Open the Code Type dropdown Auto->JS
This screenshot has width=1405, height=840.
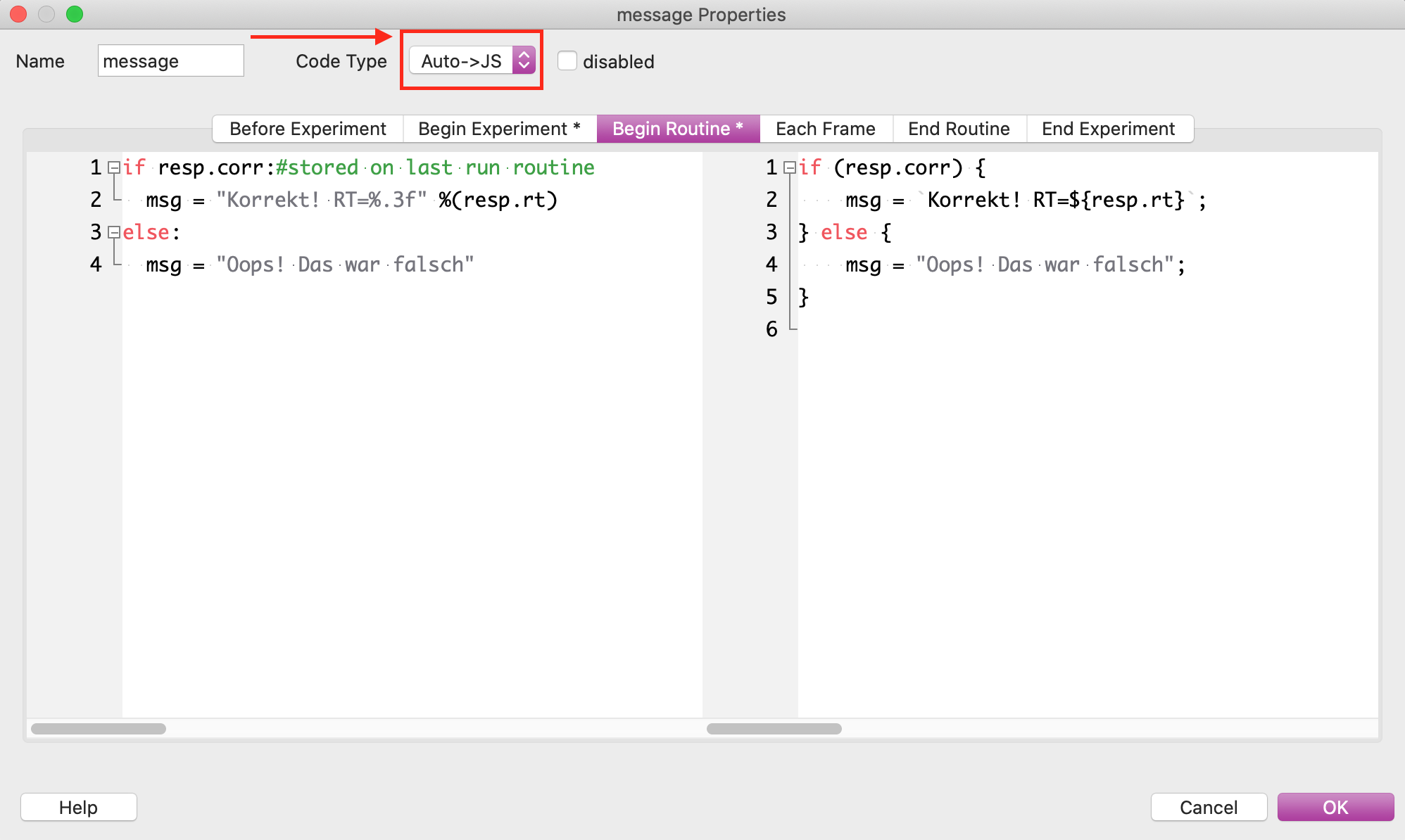472,61
